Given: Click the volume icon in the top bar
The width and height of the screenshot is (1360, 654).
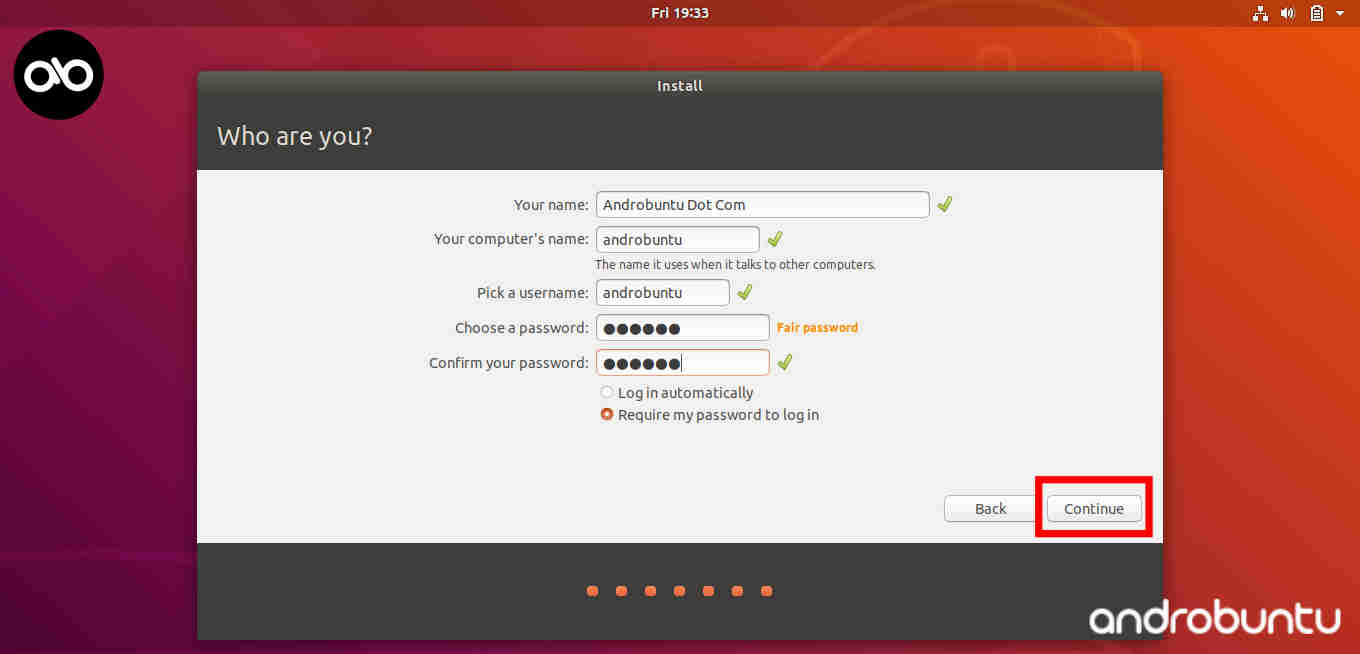Looking at the screenshot, I should 1287,13.
